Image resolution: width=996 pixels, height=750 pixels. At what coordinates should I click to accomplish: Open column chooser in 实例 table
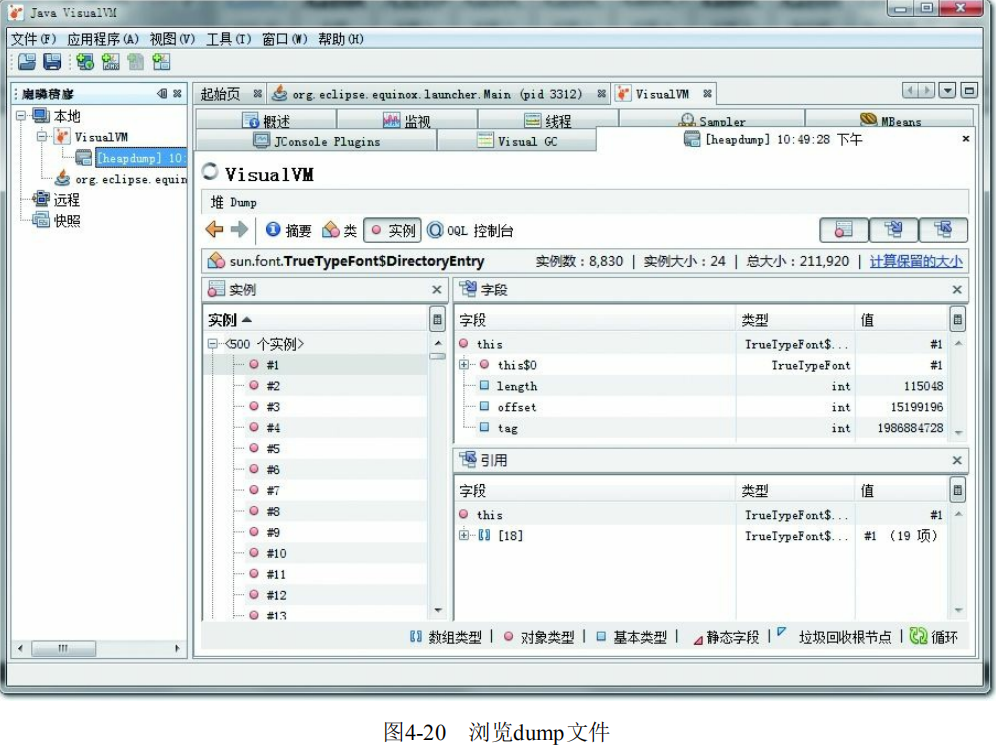[x=437, y=319]
